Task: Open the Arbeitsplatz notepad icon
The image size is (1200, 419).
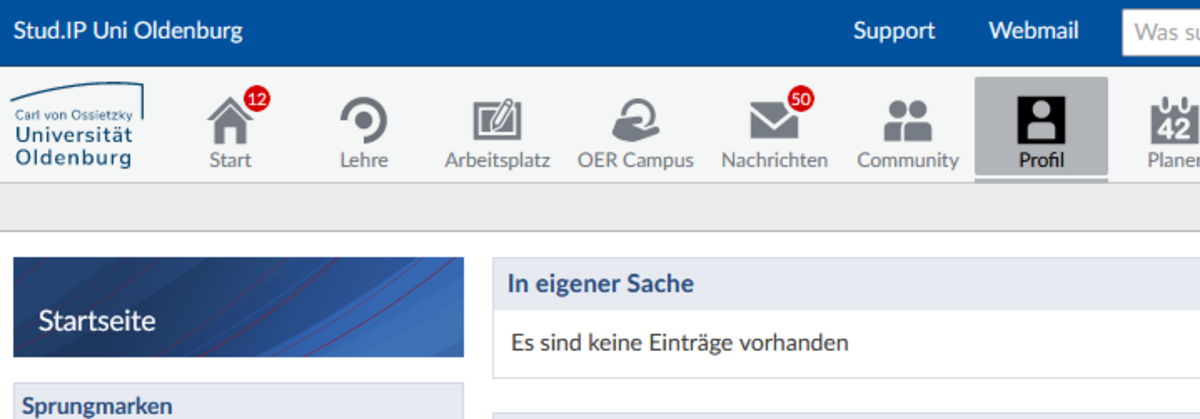Action: coord(497,121)
